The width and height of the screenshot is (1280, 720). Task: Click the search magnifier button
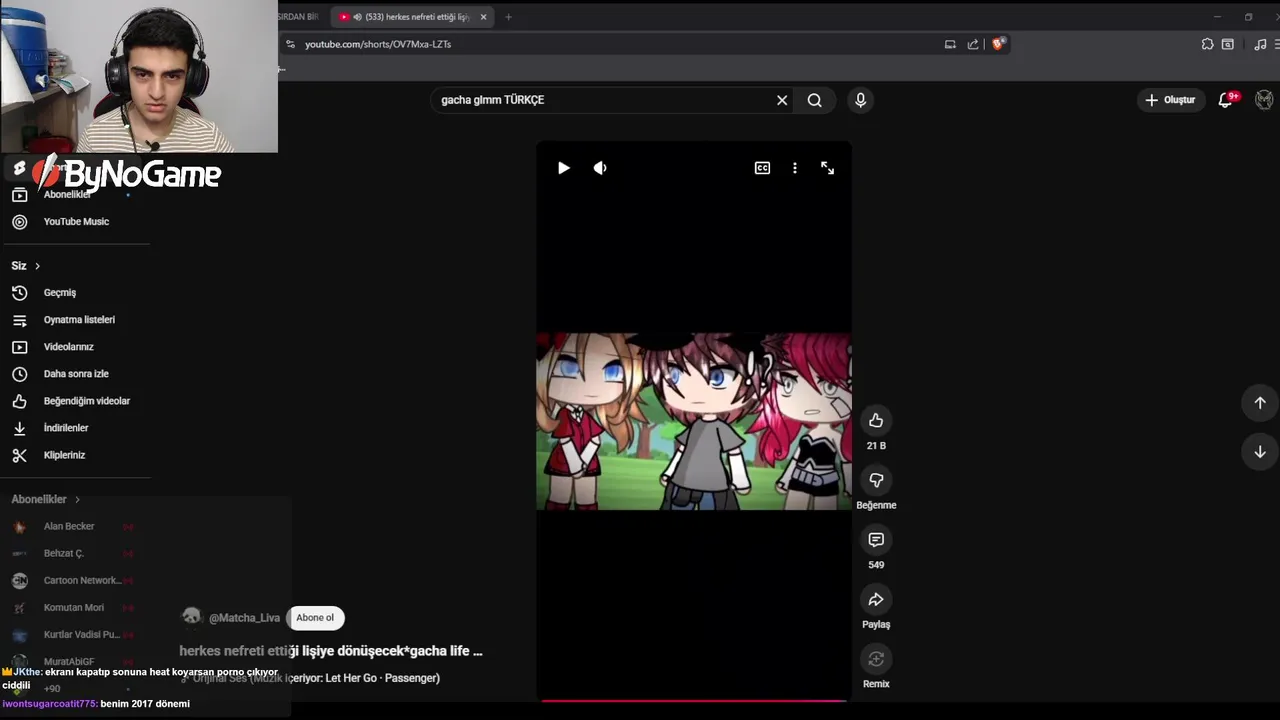click(x=815, y=100)
